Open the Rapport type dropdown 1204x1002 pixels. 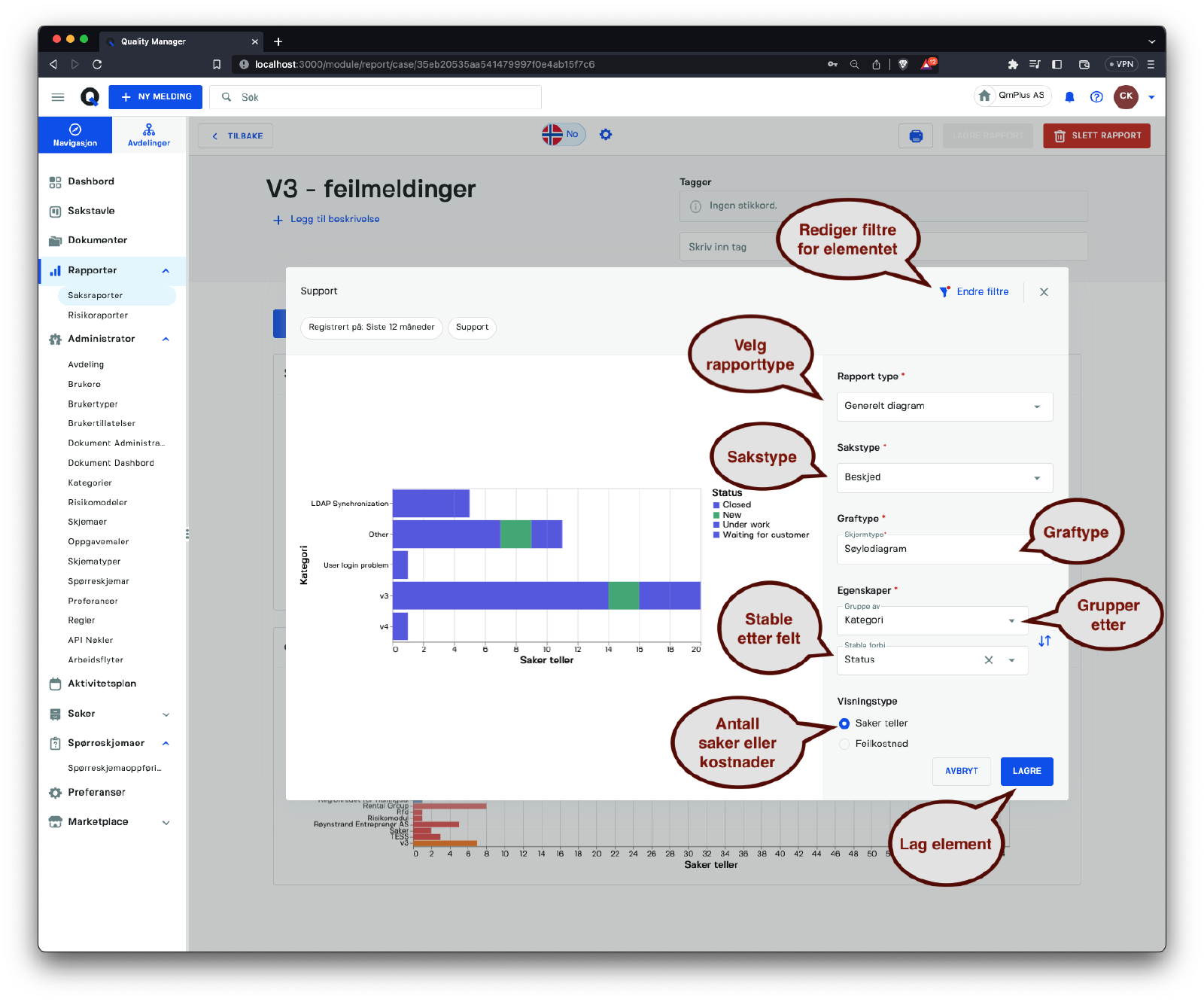coord(944,407)
